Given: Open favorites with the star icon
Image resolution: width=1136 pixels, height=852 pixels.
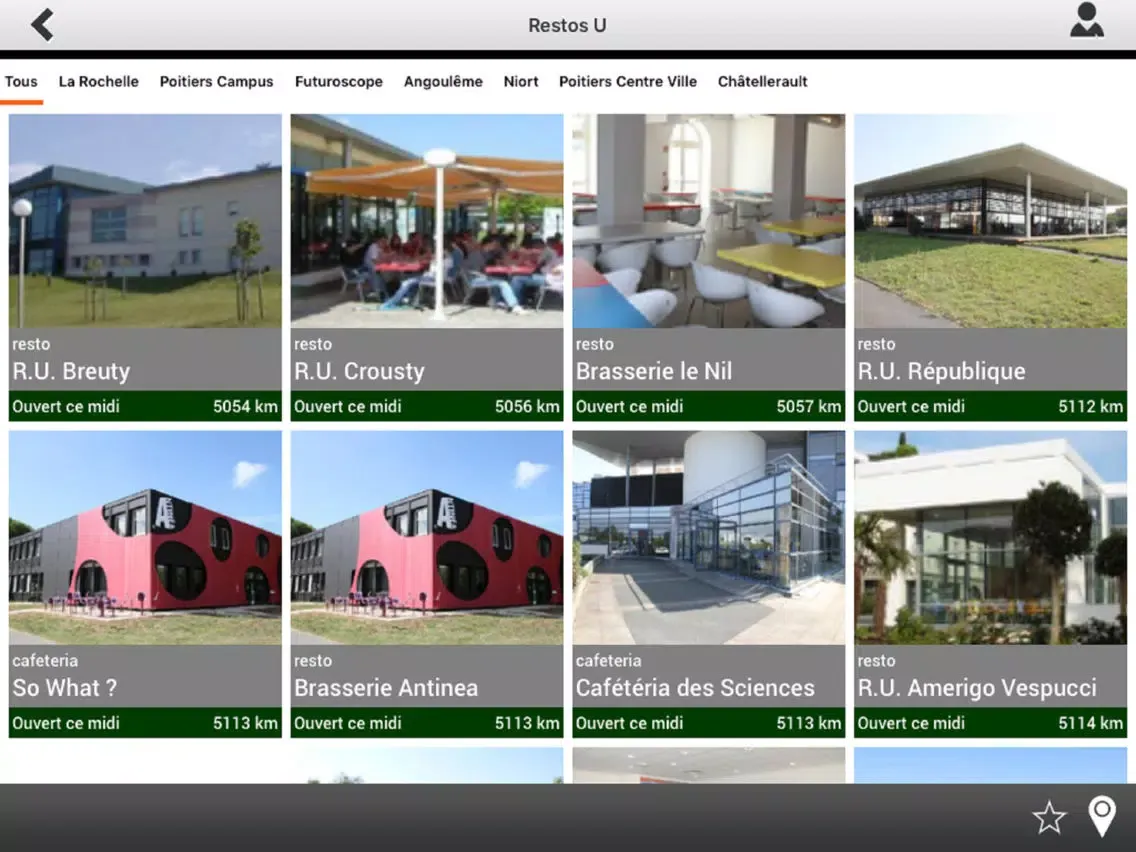Looking at the screenshot, I should pos(1049,817).
